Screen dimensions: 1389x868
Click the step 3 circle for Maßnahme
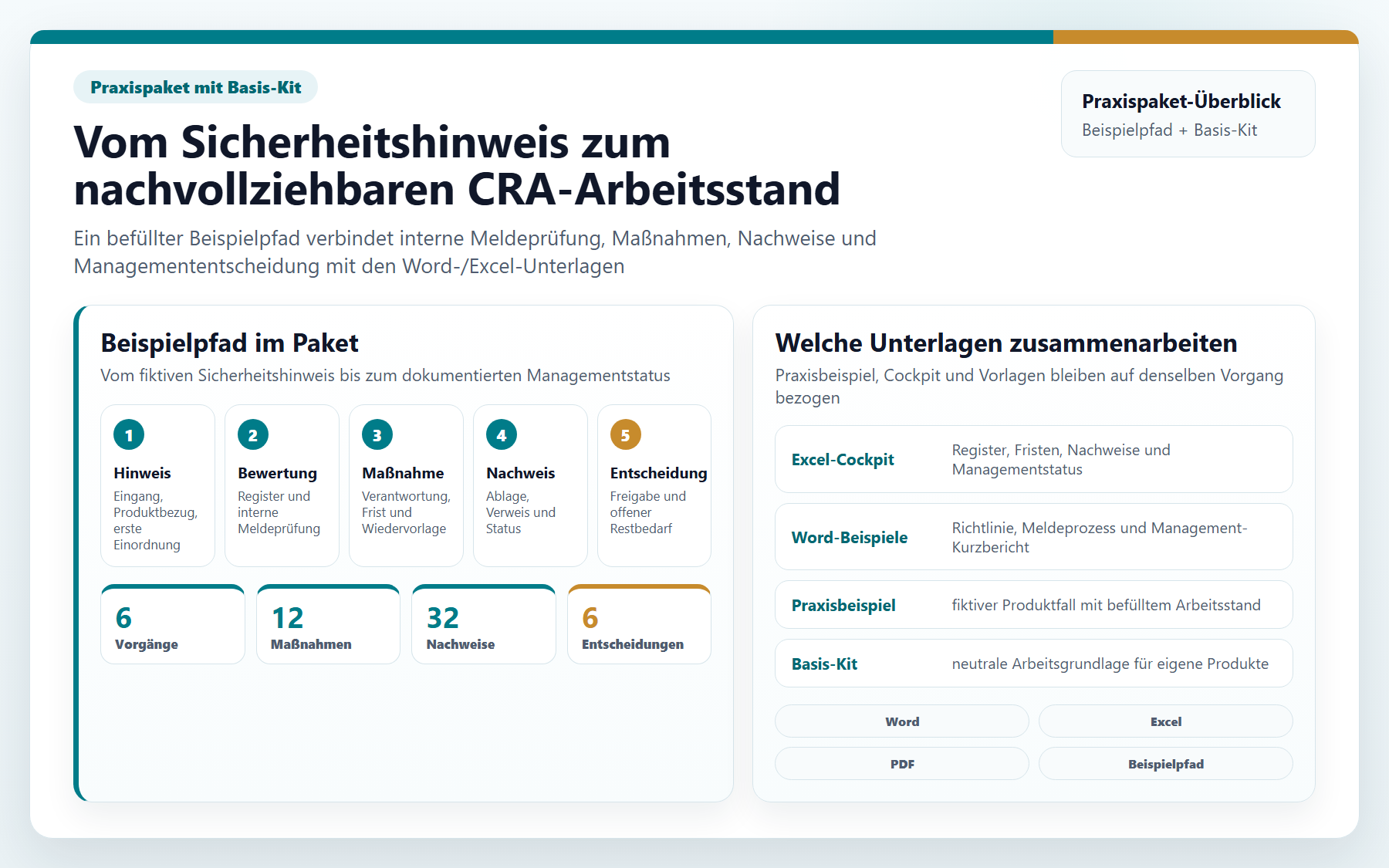tap(377, 435)
